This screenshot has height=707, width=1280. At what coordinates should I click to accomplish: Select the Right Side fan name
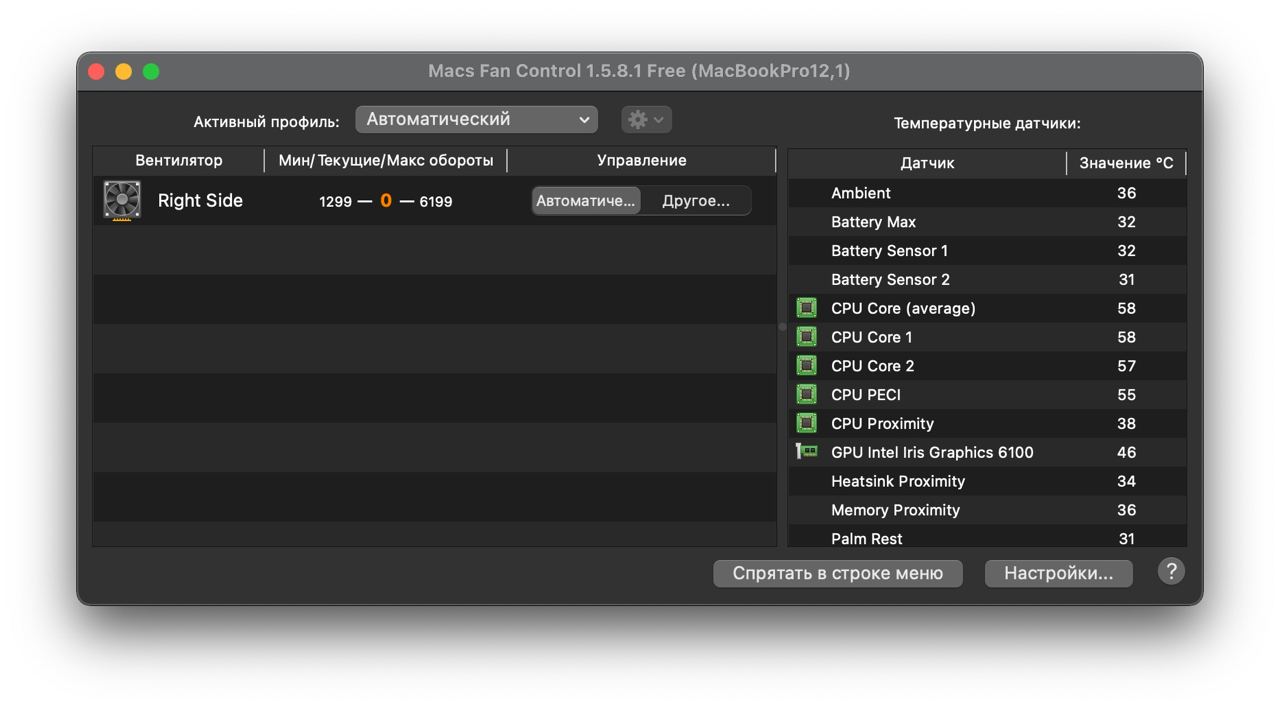[x=200, y=200]
